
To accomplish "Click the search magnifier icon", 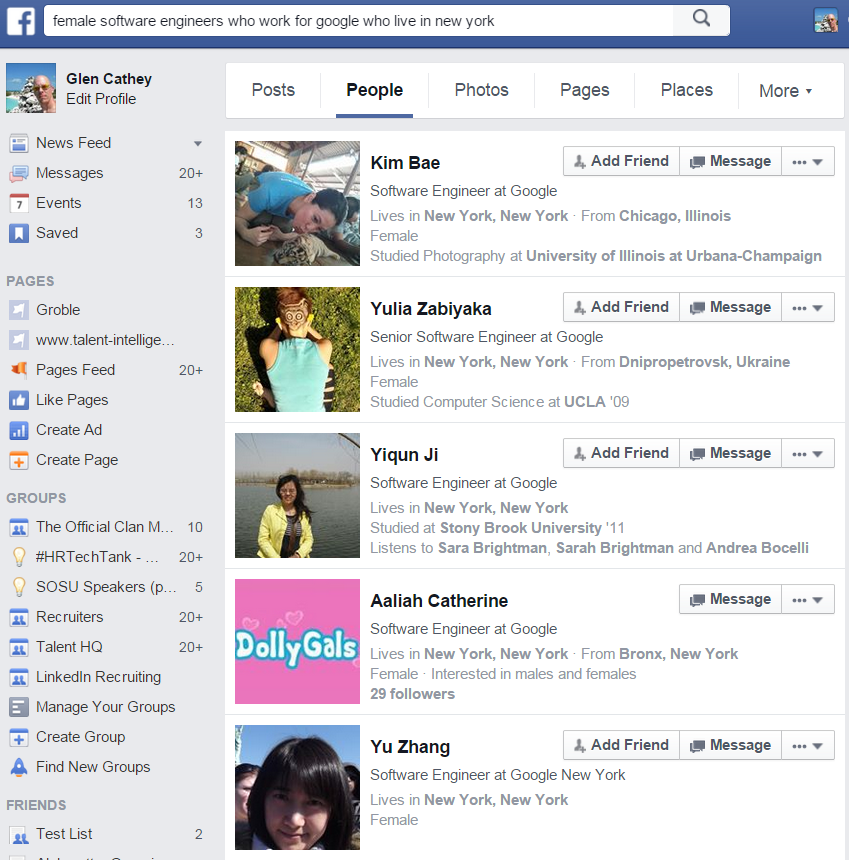I will [701, 19].
